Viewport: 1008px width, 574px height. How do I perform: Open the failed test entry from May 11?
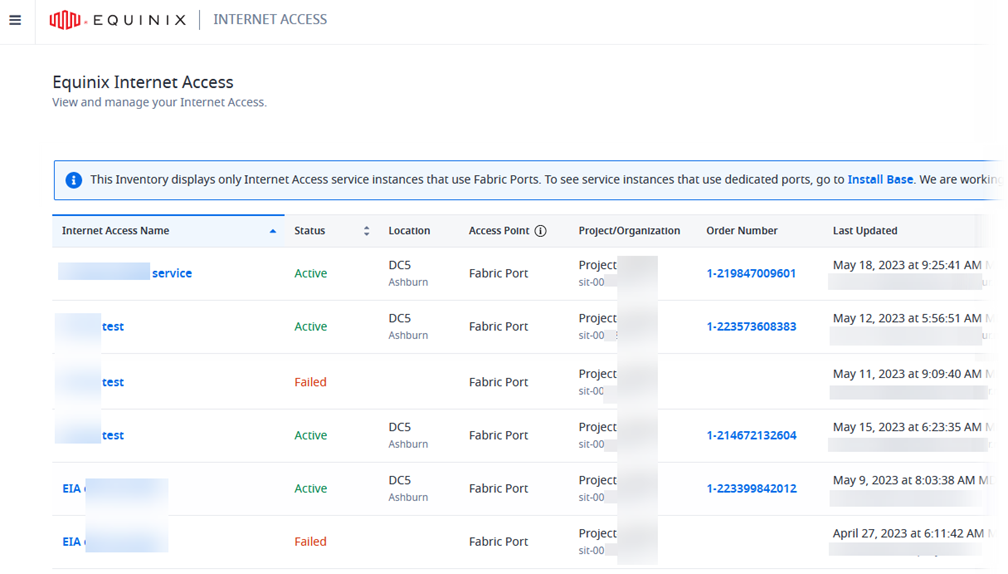pyautogui.click(x=112, y=382)
